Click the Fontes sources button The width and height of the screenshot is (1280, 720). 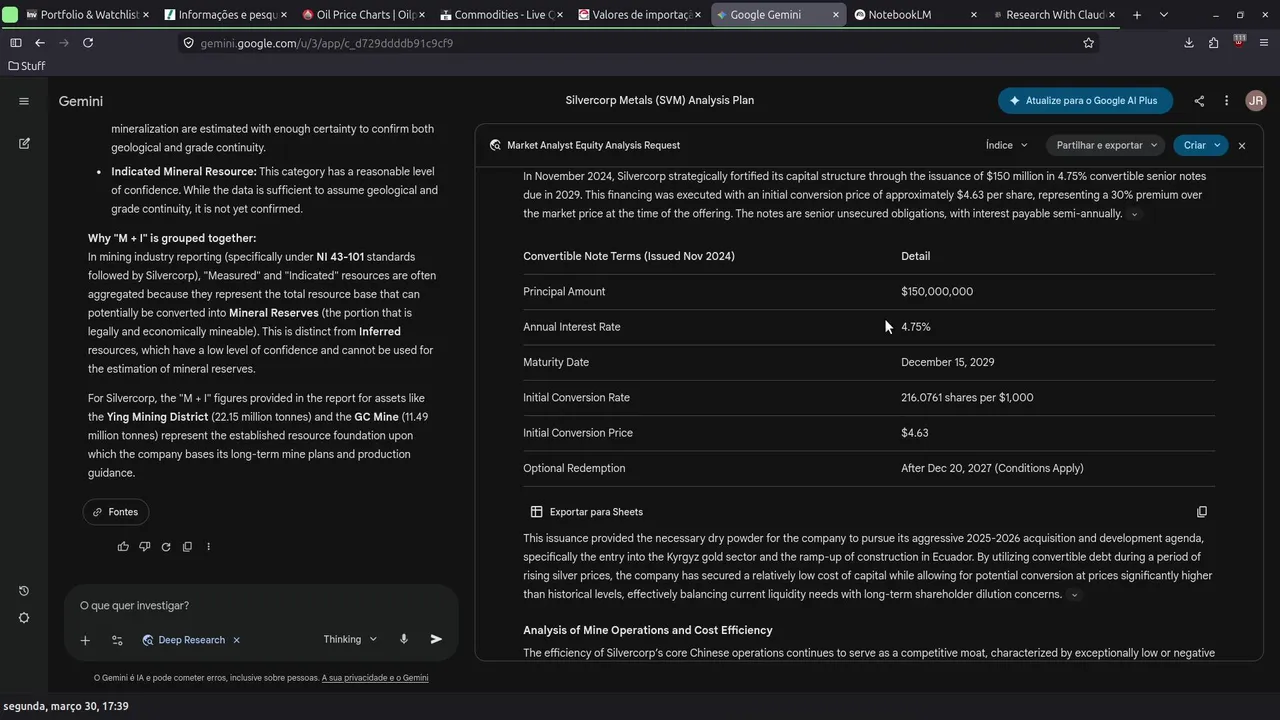[116, 512]
